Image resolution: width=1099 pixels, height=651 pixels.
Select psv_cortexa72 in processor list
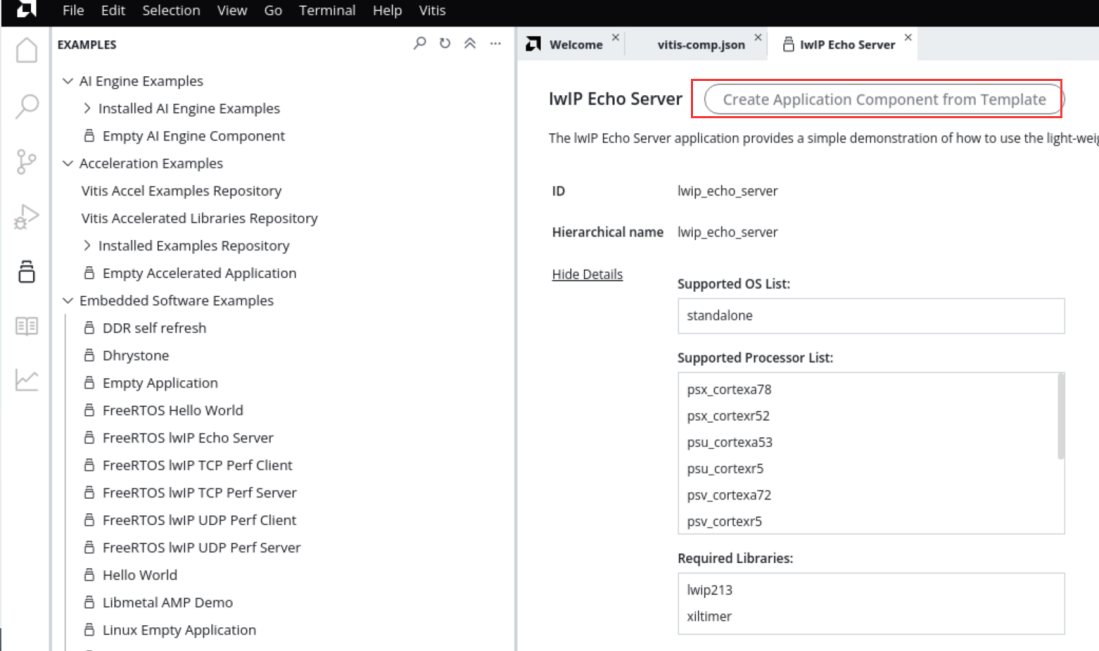(729, 495)
